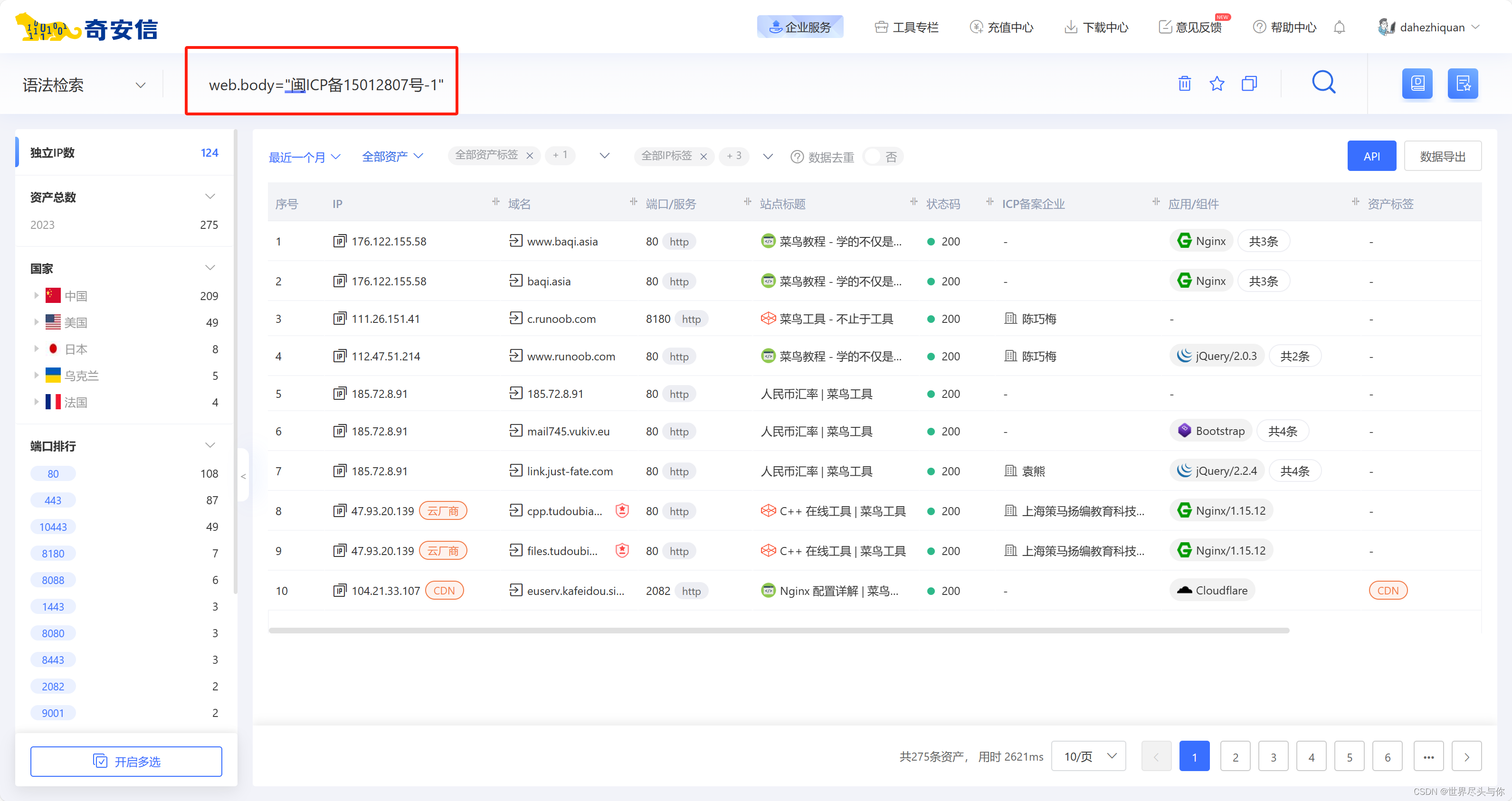Open 帮助中心 in top navigation
This screenshot has width=1512, height=801.
pos(1284,27)
